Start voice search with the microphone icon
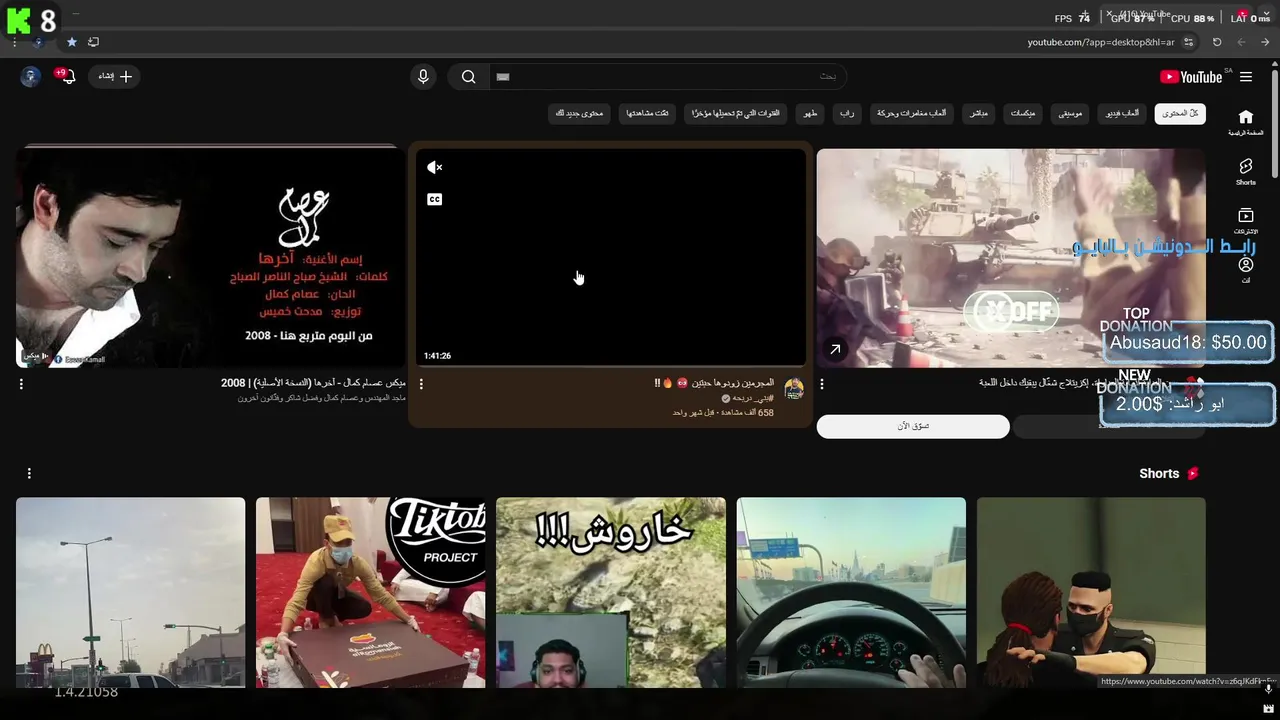 click(423, 77)
